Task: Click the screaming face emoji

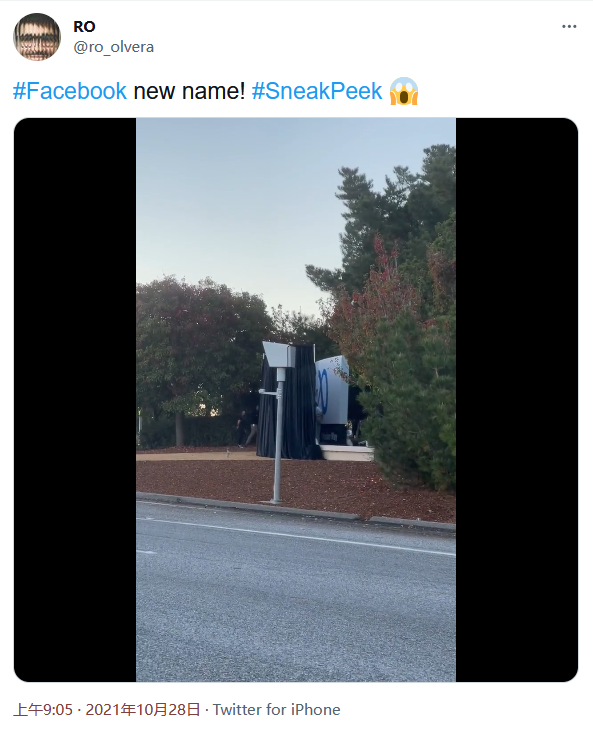Action: pos(404,91)
